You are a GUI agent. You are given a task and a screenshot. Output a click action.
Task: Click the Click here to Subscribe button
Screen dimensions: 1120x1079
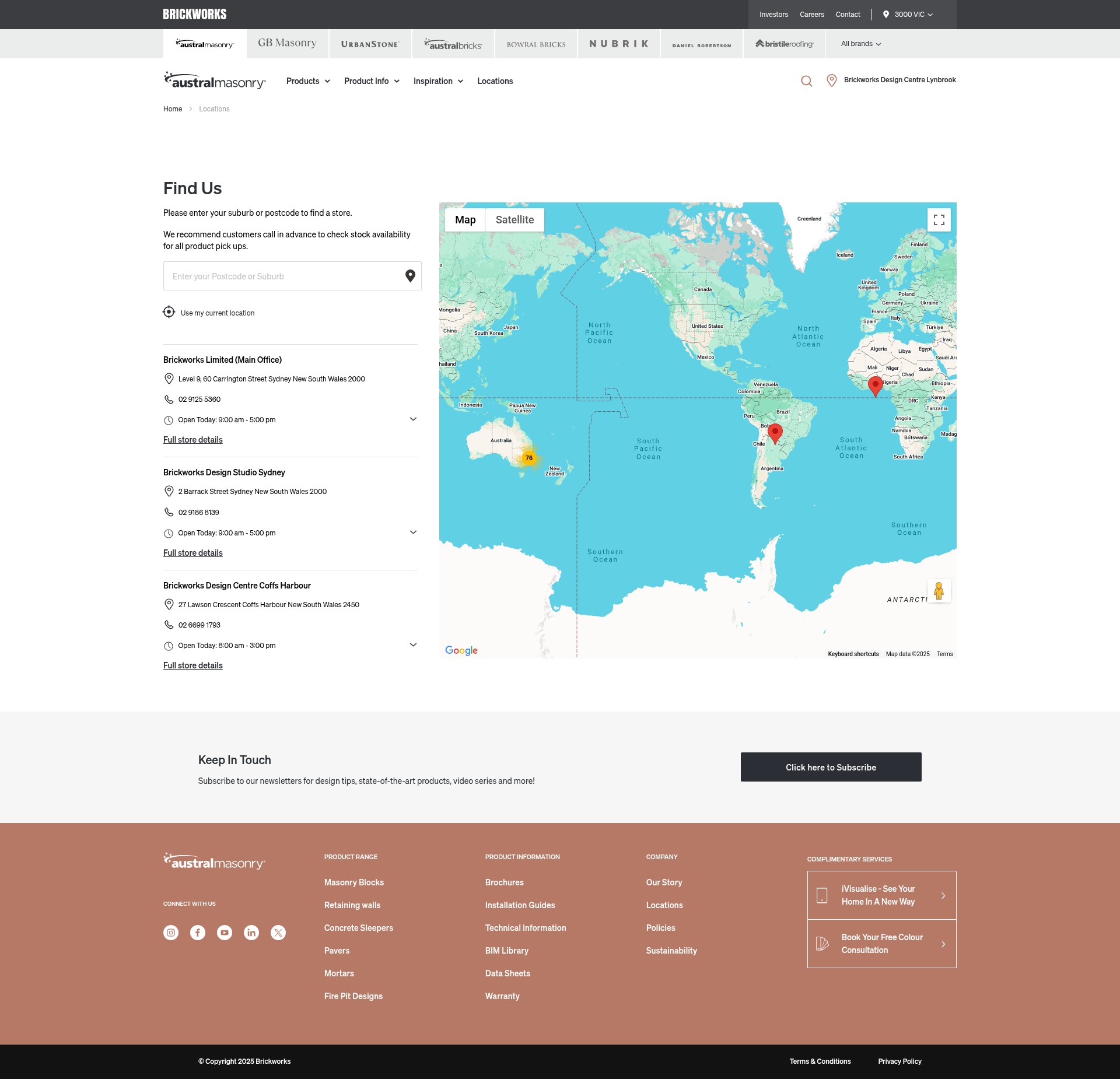coord(831,767)
